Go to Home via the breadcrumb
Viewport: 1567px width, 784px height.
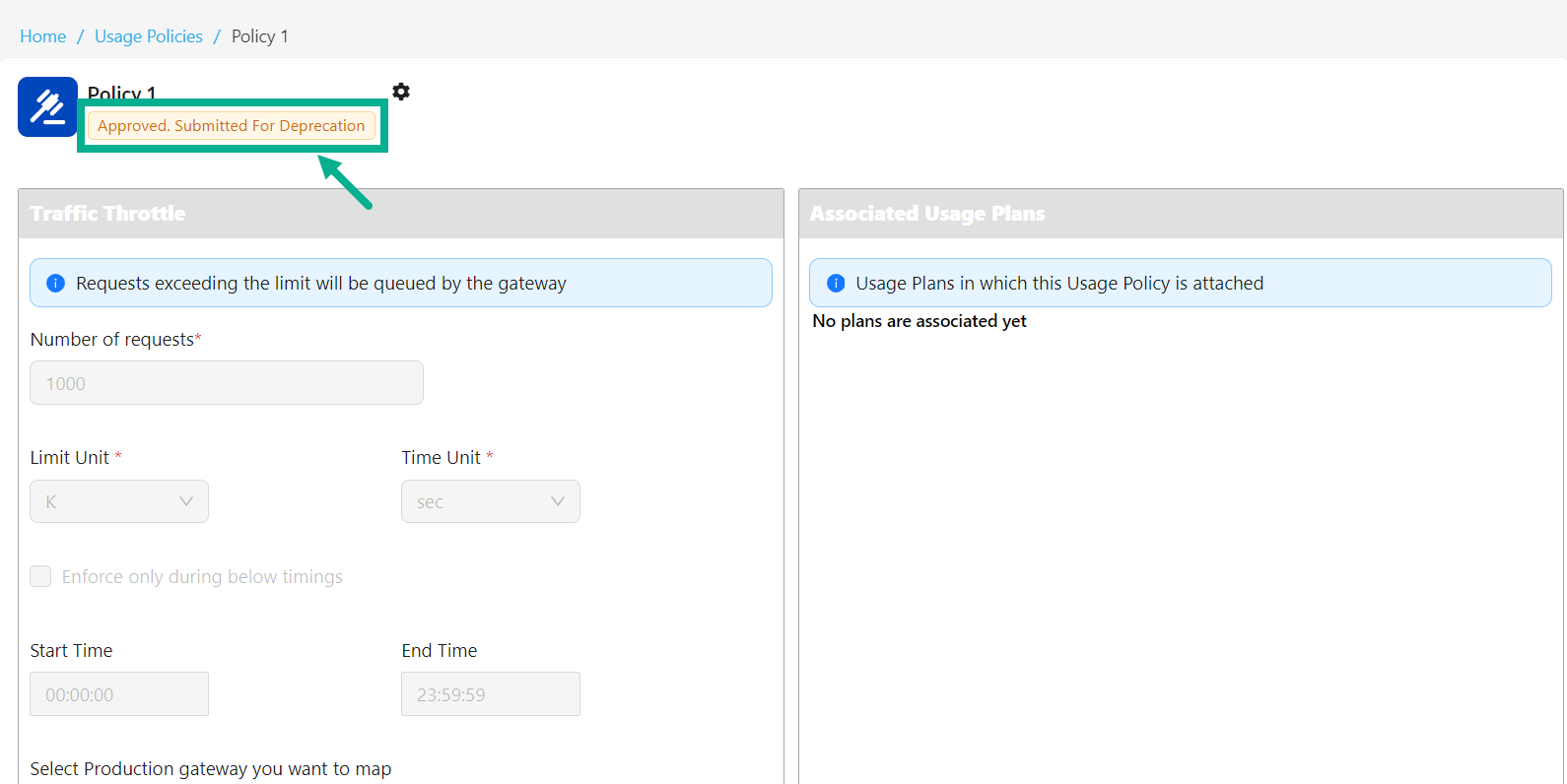pos(43,36)
